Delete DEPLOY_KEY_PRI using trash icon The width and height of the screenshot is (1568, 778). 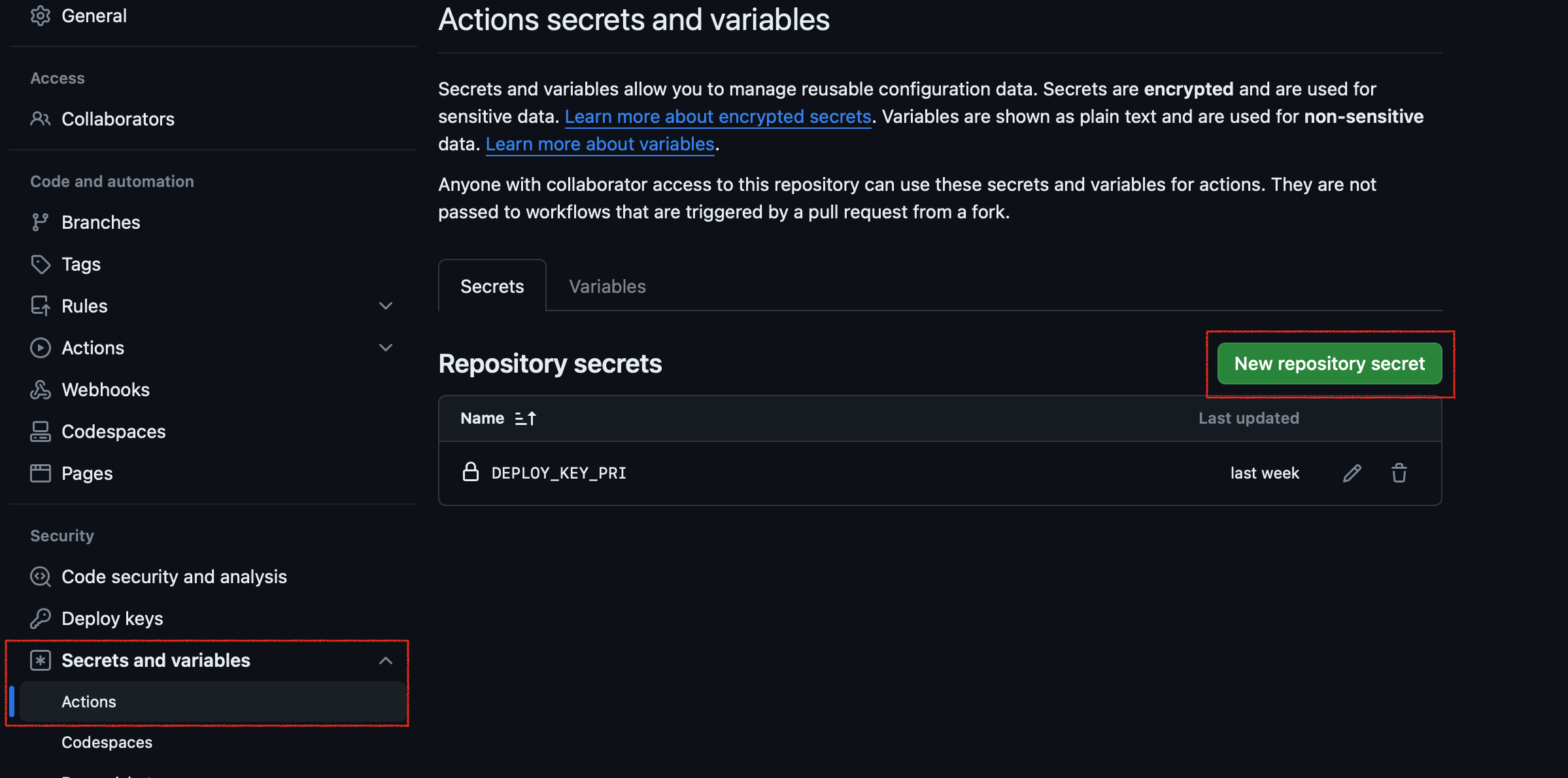click(1399, 473)
